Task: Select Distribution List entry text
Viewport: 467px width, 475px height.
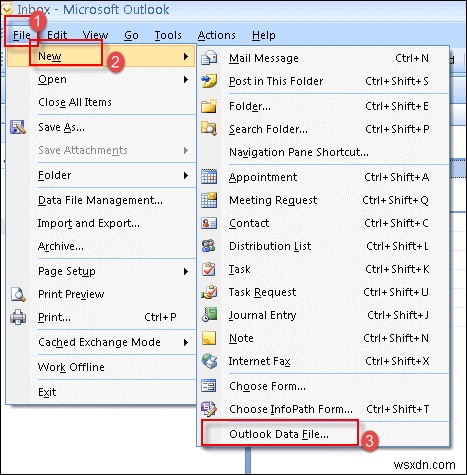Action: tap(270, 246)
